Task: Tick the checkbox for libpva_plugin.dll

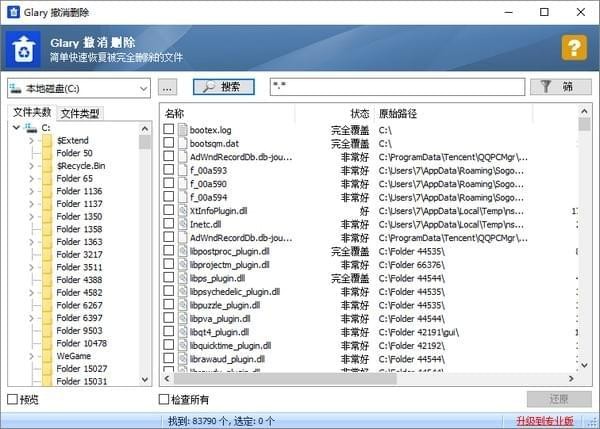Action: (x=169, y=318)
